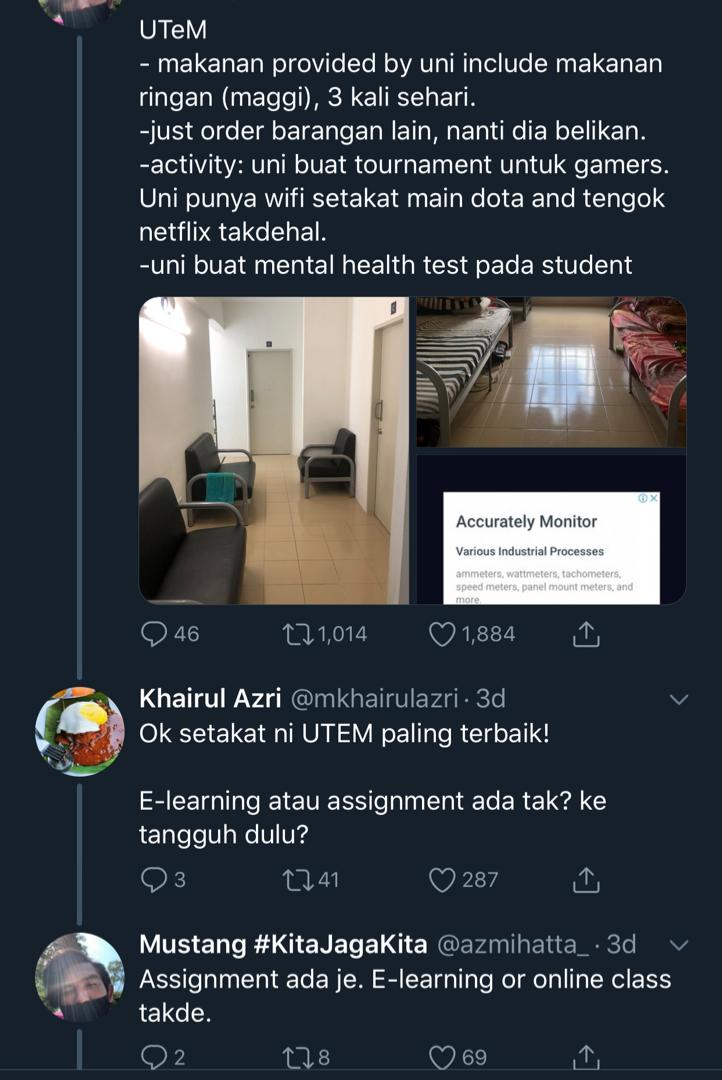Image resolution: width=722 pixels, height=1080 pixels.
Task: Open the reply icon on the UTeM tweet
Action: coord(152,632)
